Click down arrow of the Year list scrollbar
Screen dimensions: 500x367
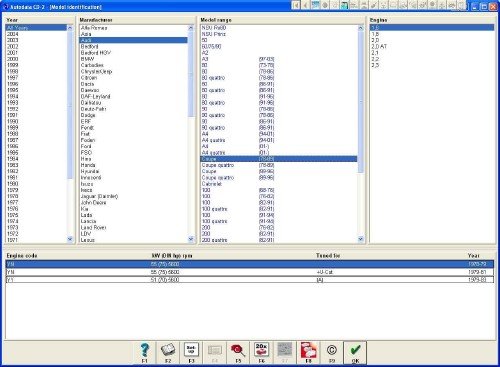(x=70, y=239)
